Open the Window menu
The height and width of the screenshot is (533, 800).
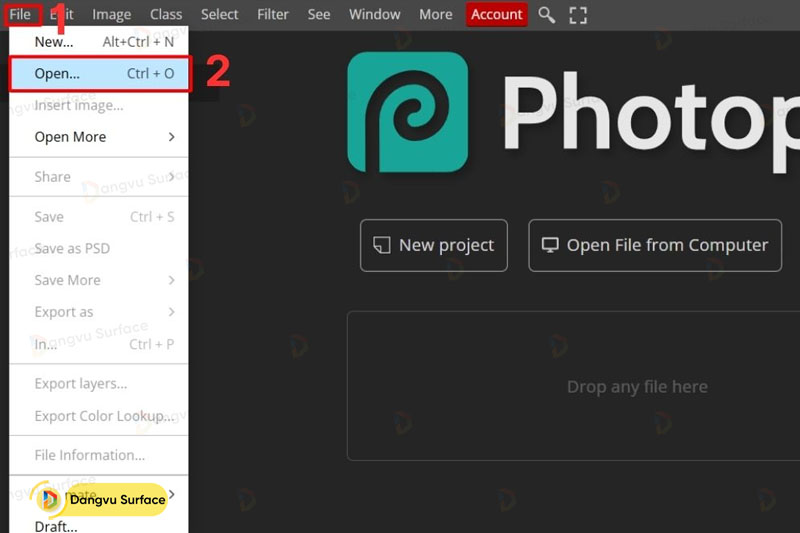point(374,14)
